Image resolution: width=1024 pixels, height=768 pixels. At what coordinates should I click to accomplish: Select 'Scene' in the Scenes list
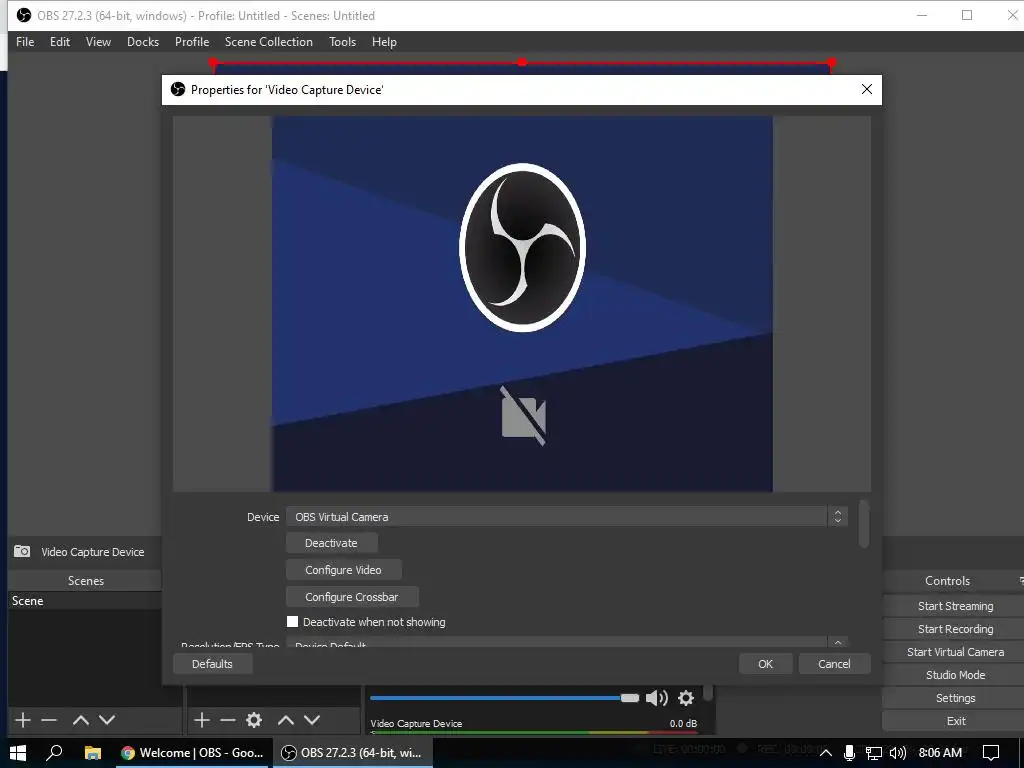(85, 601)
